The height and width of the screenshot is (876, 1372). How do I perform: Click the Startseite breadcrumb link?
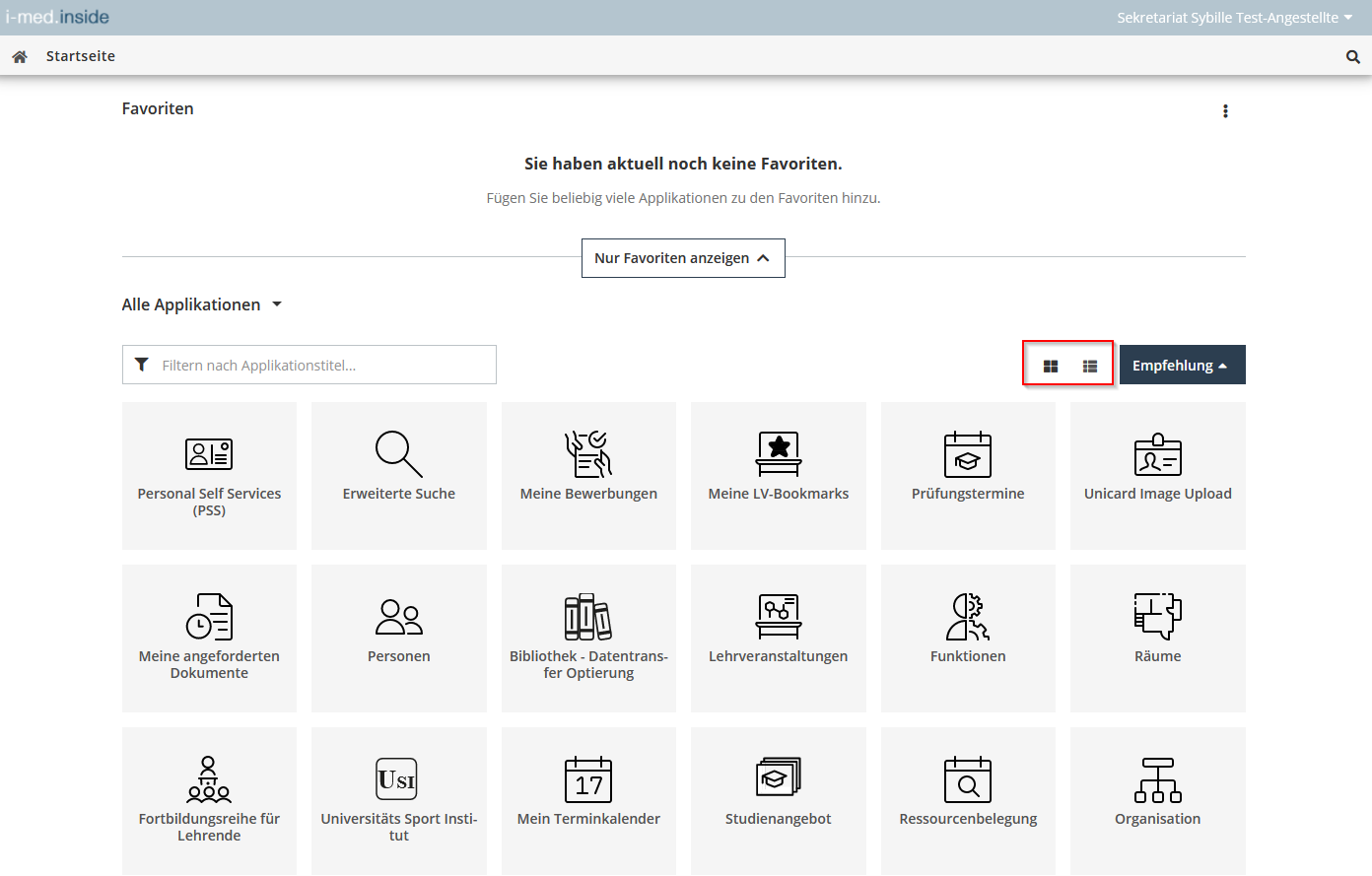[x=81, y=56]
